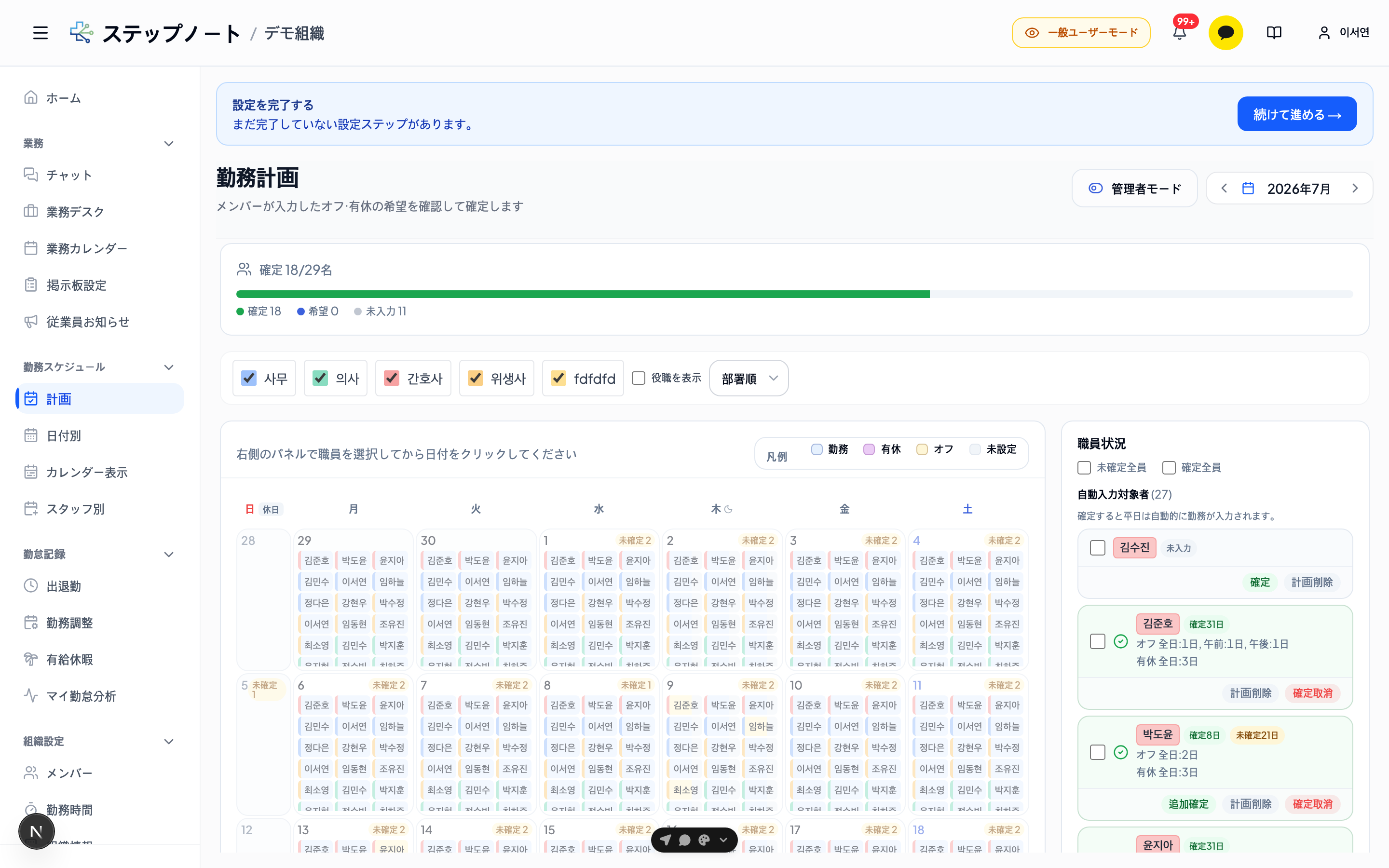Select the 김준호 staff checkbox
The height and width of the screenshot is (868, 1389).
click(1097, 641)
